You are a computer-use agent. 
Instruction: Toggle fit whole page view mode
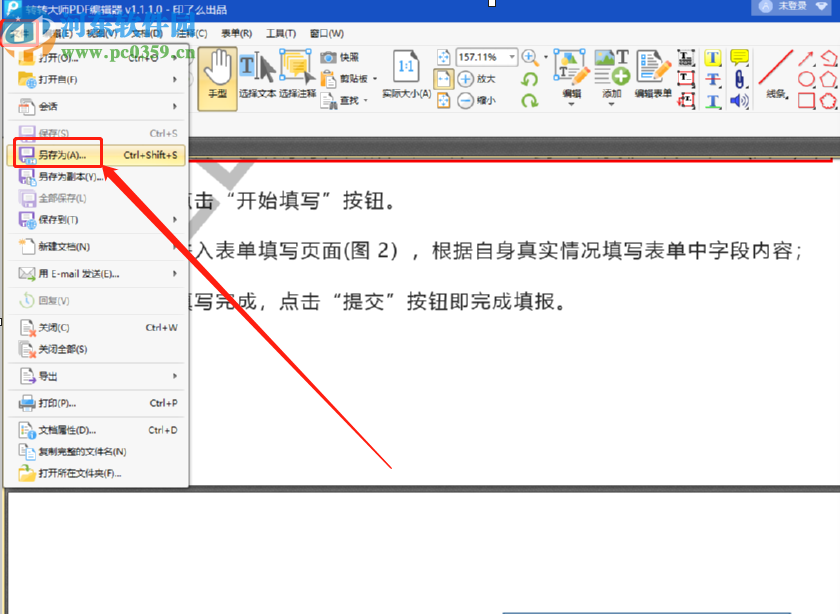[x=443, y=58]
